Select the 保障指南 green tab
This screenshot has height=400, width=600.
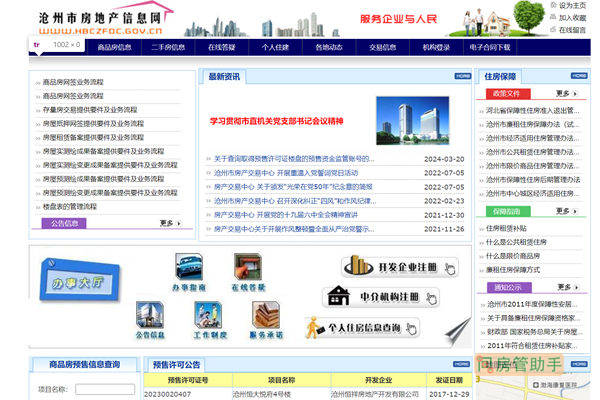[x=508, y=211]
